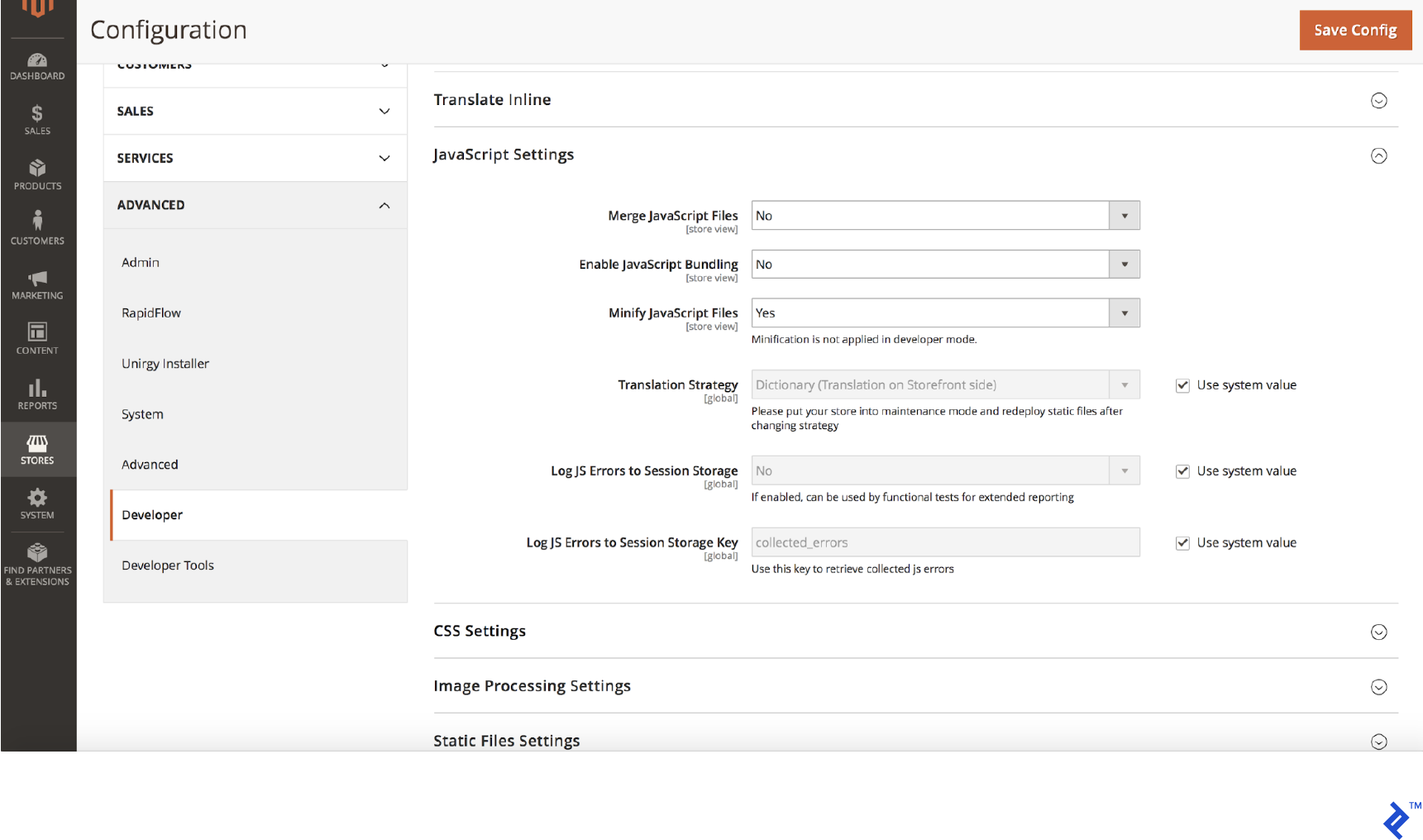The height and width of the screenshot is (840, 1423).
Task: Select the Sales sidebar icon
Action: point(37,118)
